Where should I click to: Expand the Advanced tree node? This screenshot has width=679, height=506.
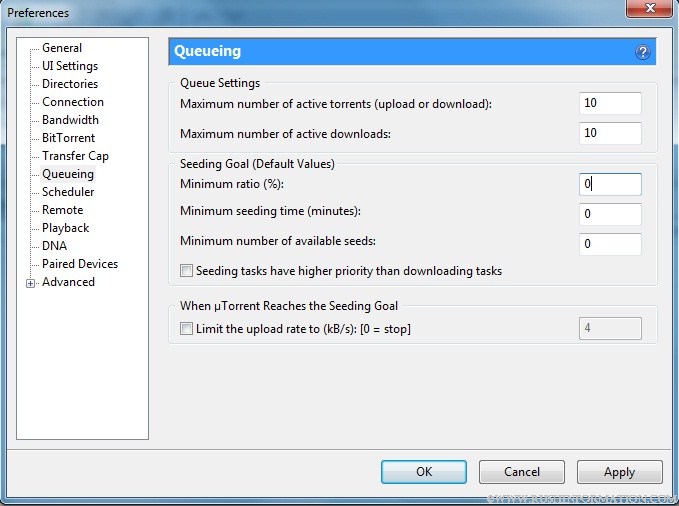pyautogui.click(x=31, y=283)
